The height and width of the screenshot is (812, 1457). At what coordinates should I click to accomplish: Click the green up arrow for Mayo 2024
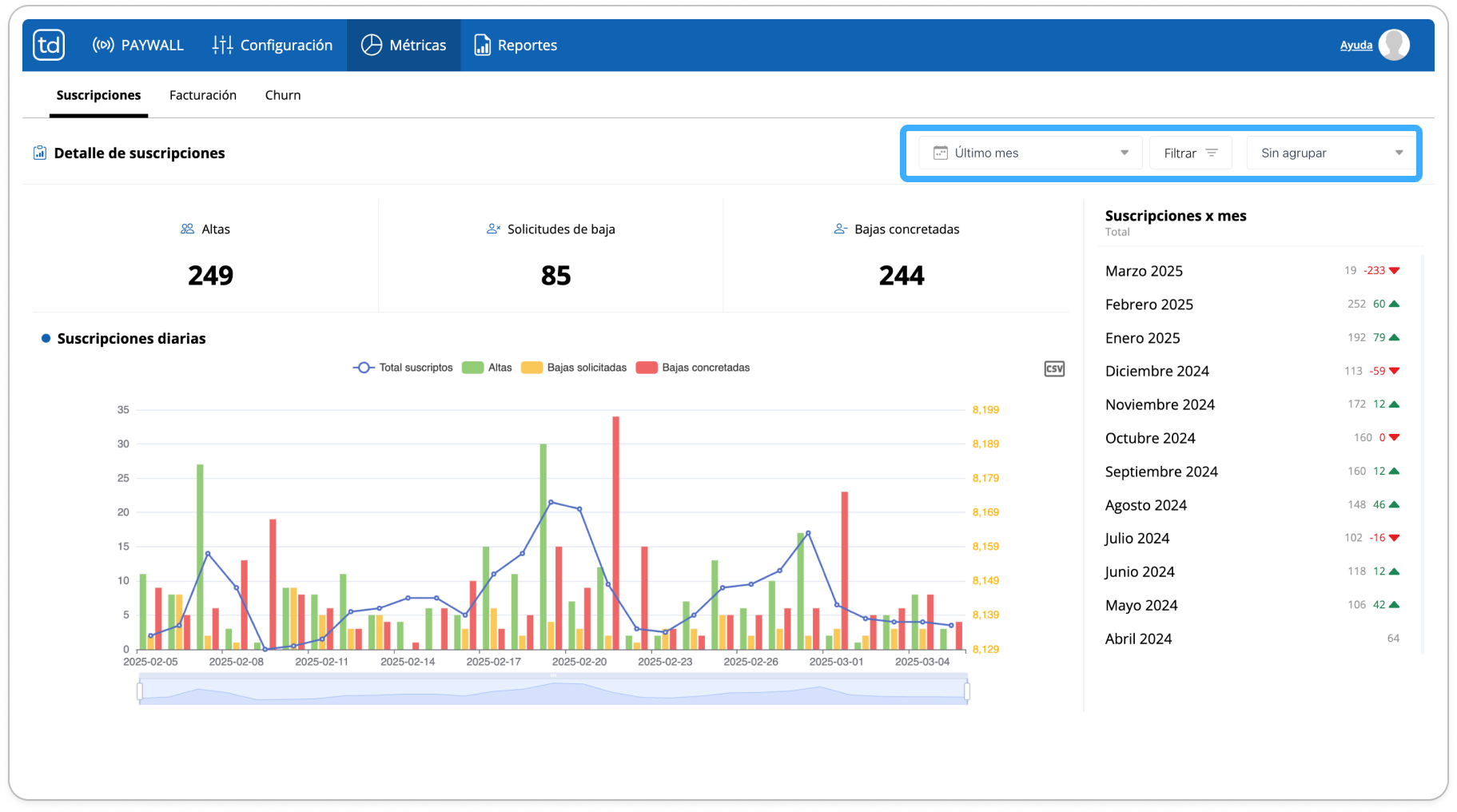pos(1395,604)
